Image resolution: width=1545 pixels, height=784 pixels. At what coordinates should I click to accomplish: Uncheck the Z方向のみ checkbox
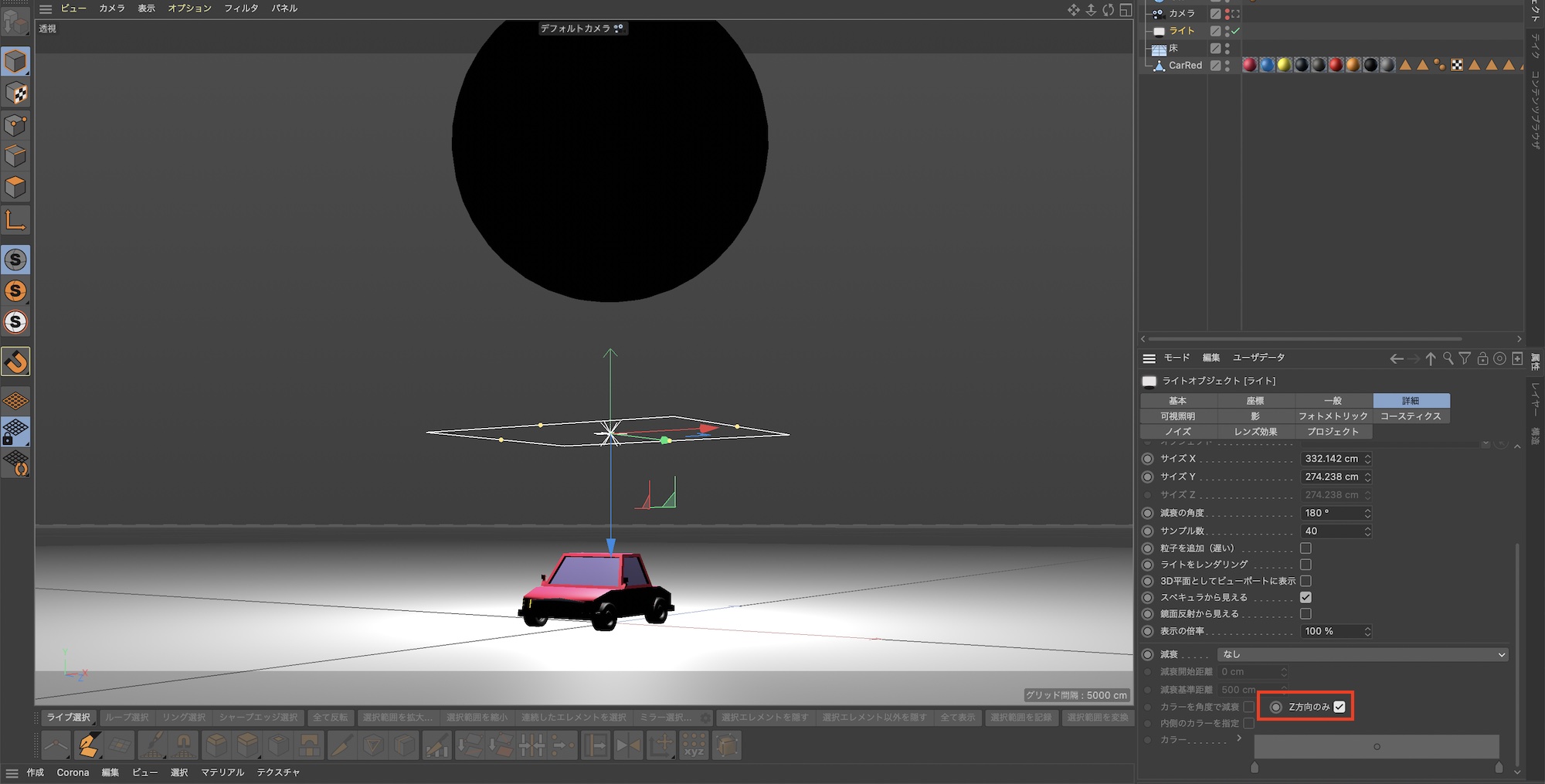click(x=1340, y=707)
